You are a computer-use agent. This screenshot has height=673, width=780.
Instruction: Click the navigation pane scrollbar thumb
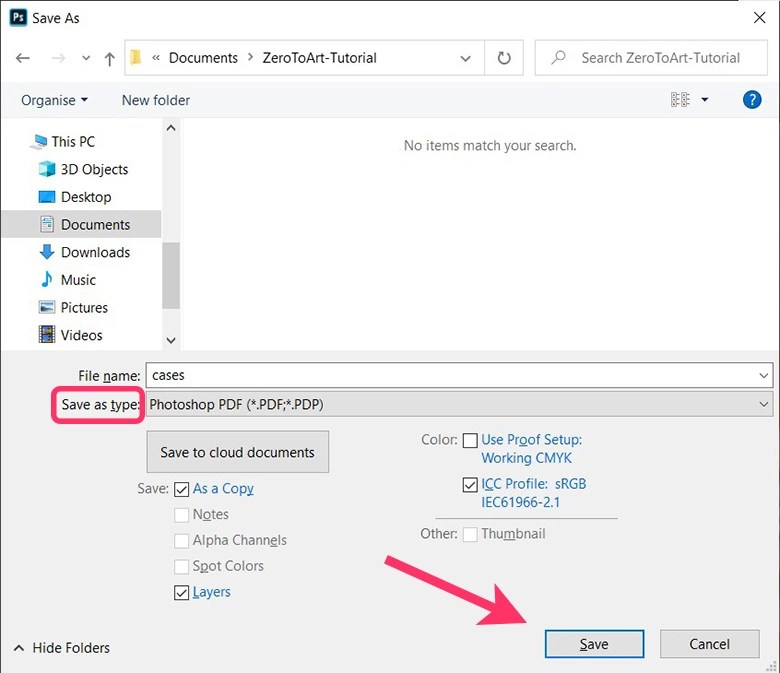pyautogui.click(x=171, y=276)
